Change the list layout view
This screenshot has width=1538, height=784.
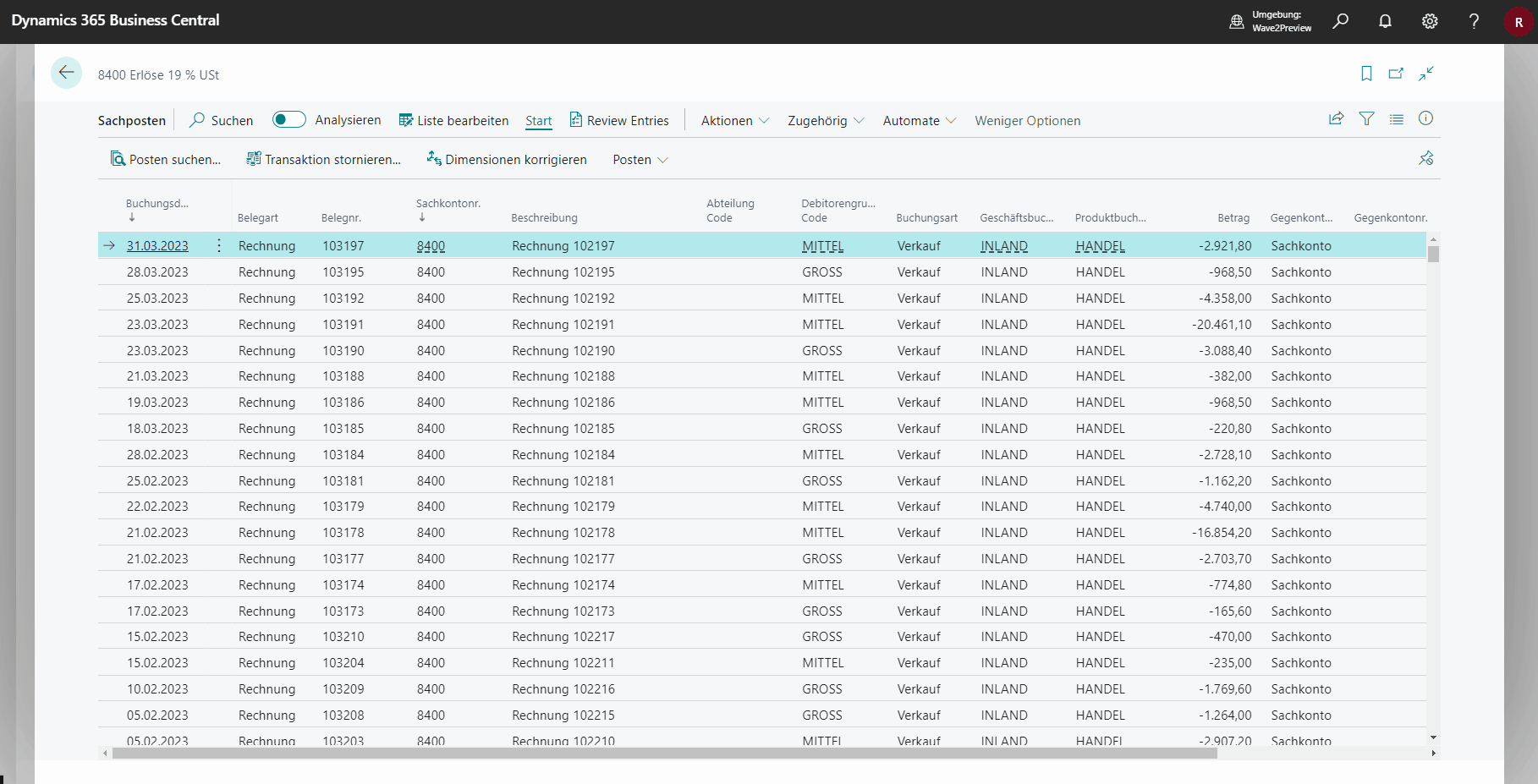[1397, 119]
